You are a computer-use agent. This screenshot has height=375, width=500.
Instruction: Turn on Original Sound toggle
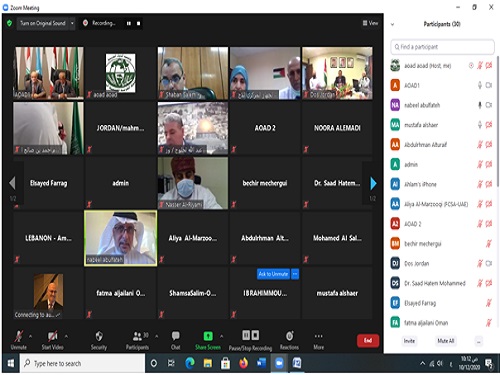[43, 23]
